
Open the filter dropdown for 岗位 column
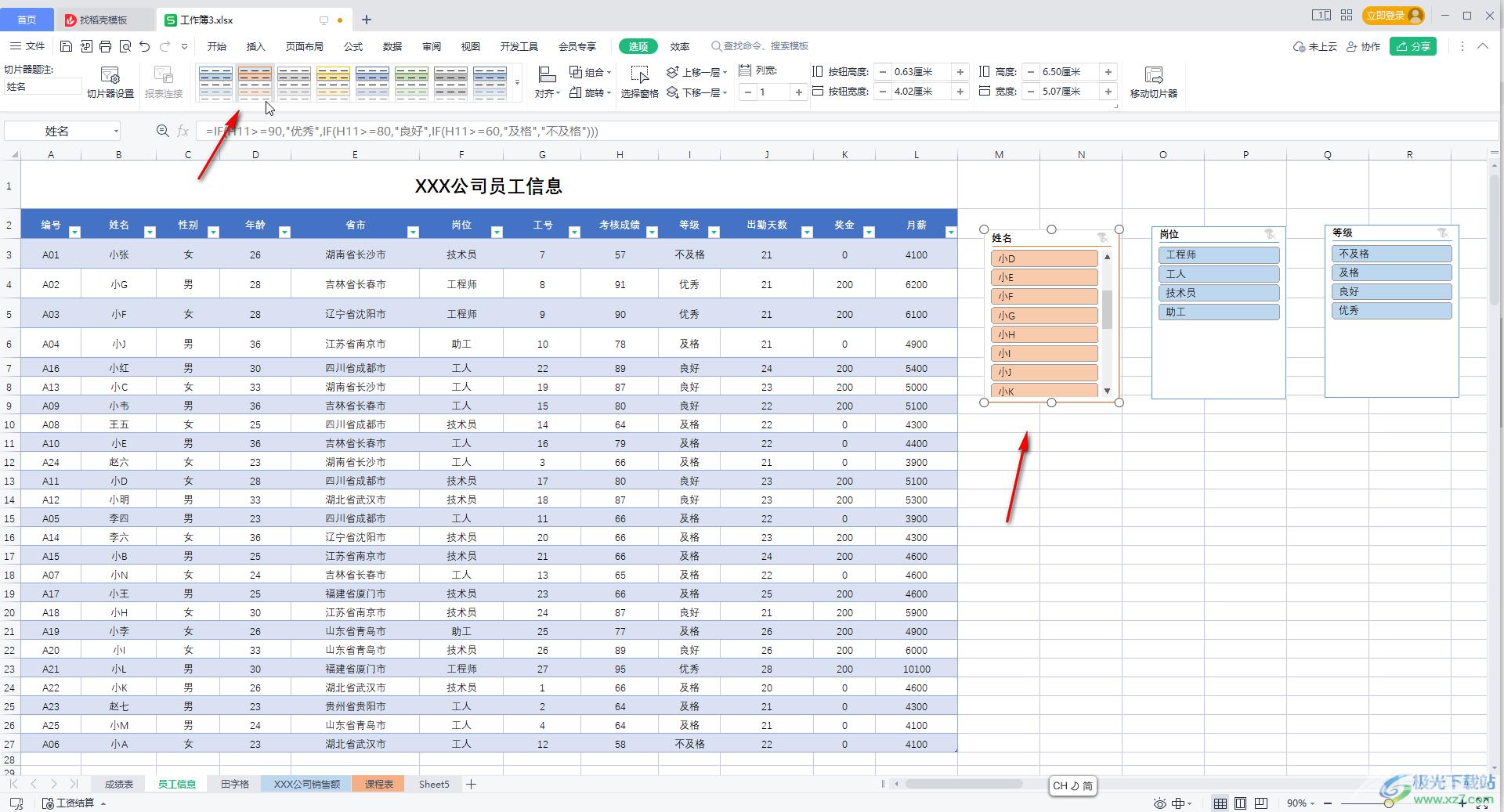496,232
